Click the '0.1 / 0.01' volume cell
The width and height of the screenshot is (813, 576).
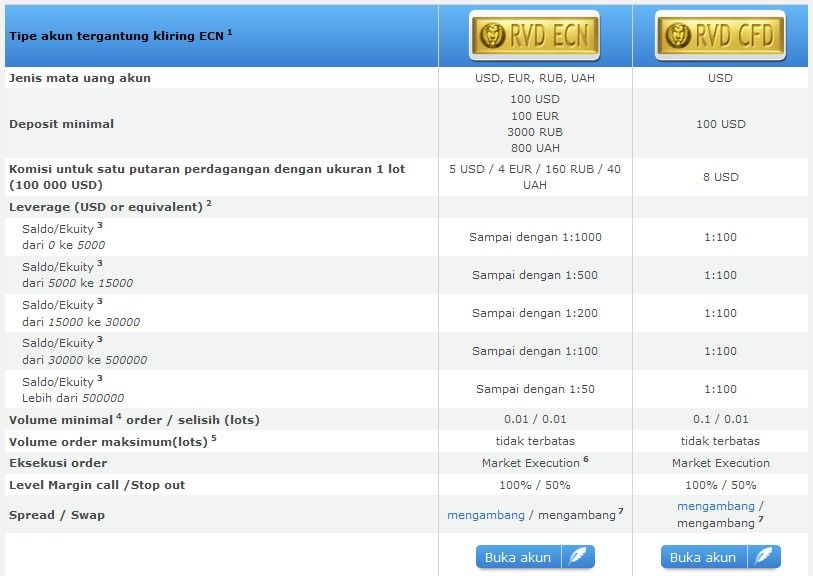point(721,419)
